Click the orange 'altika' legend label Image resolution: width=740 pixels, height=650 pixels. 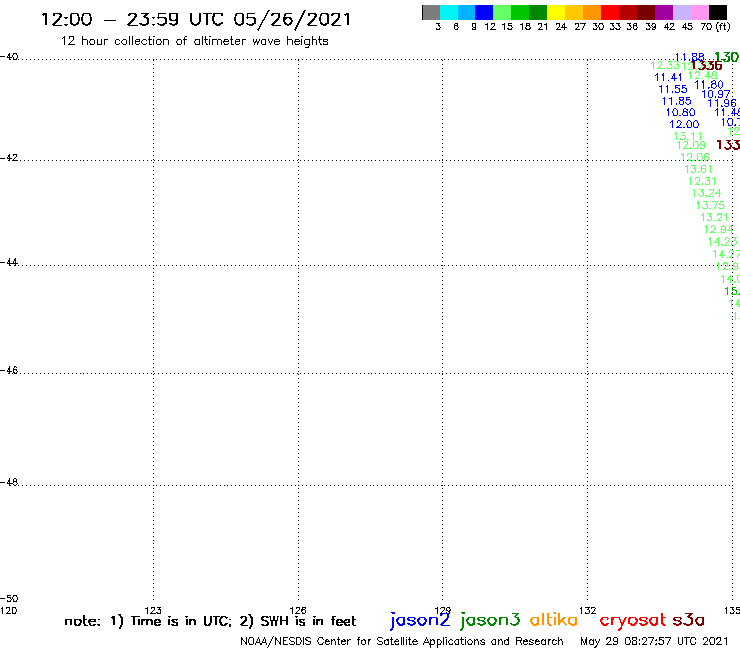[x=554, y=620]
